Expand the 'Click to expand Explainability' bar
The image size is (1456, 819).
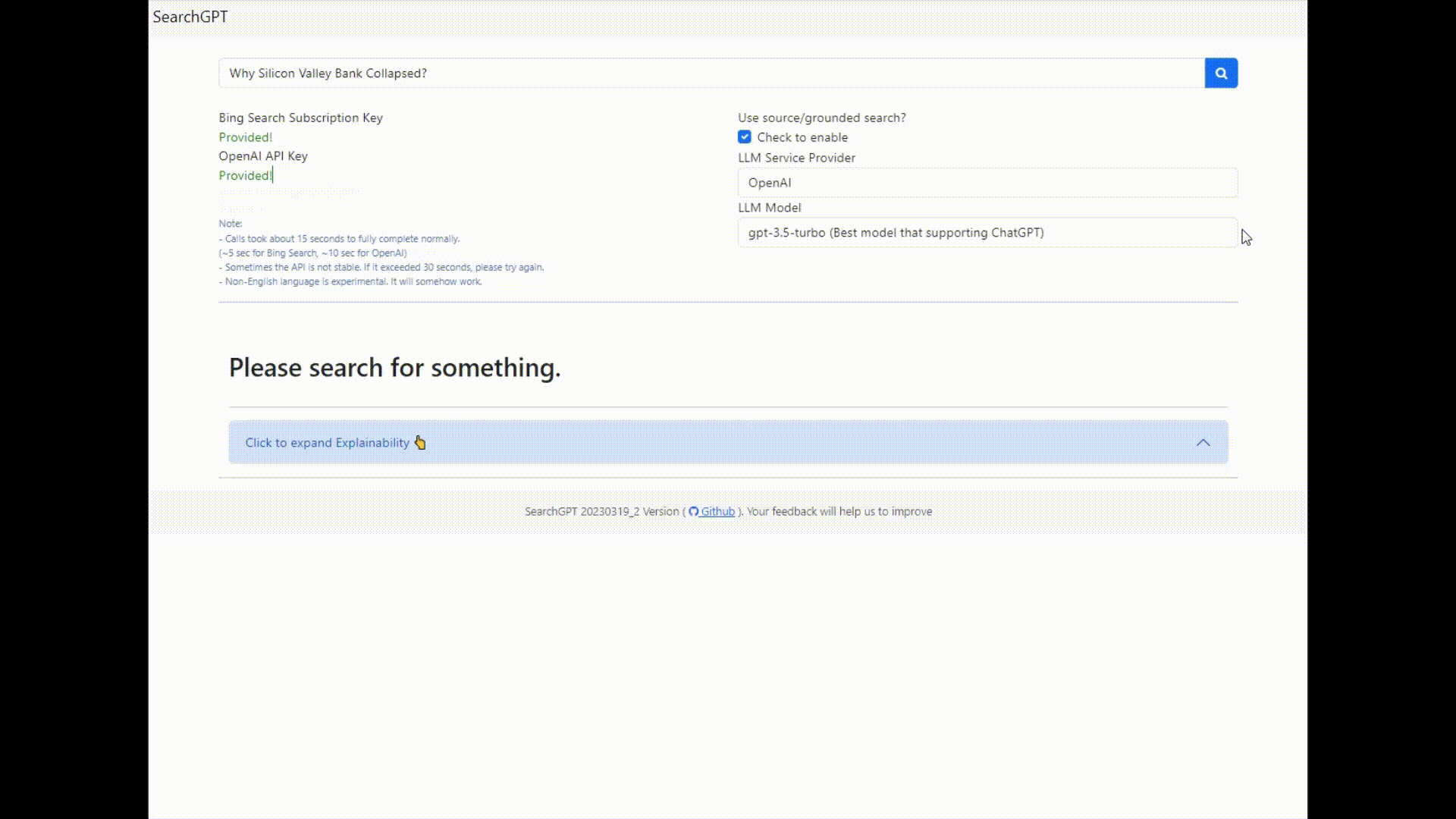[326, 443]
